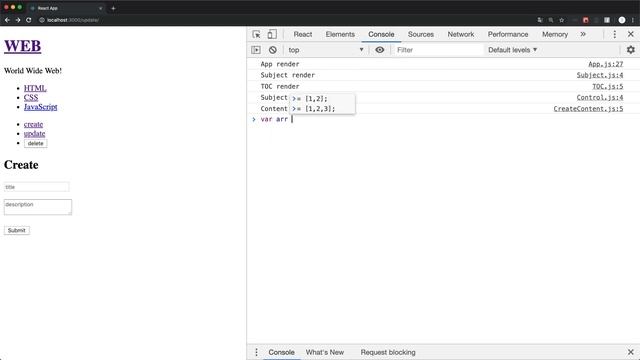Click the 'Subject render' log message
Screen dimensions: 640x360
pos(288,75)
